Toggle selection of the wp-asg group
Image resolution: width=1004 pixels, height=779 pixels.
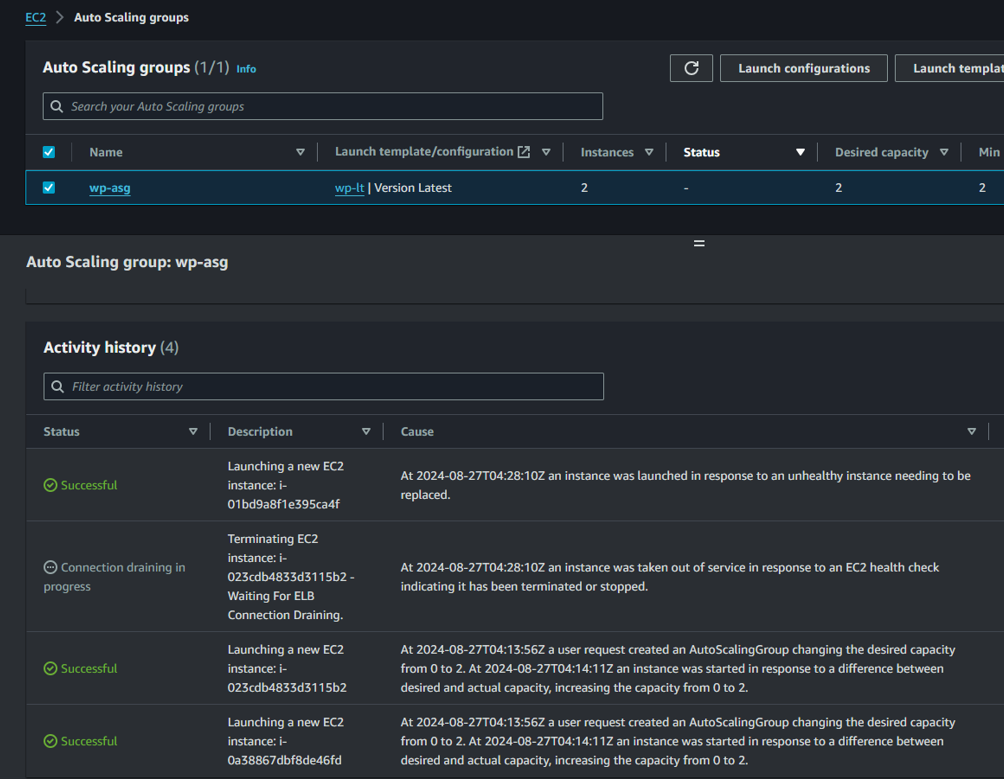pyautogui.click(x=48, y=187)
